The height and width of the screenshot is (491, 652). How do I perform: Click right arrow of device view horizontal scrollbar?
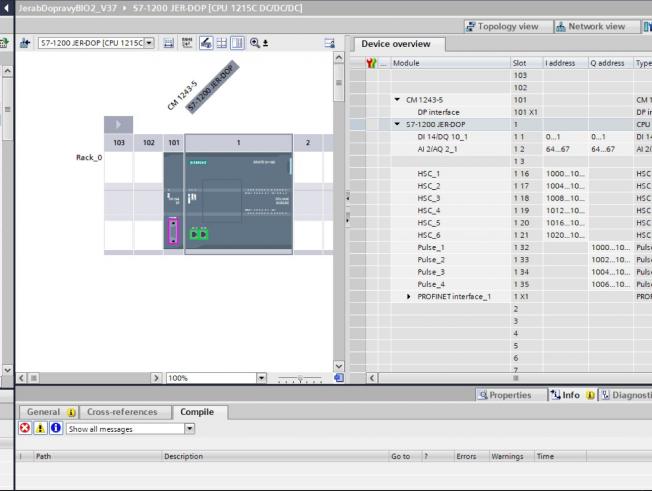tap(156, 378)
